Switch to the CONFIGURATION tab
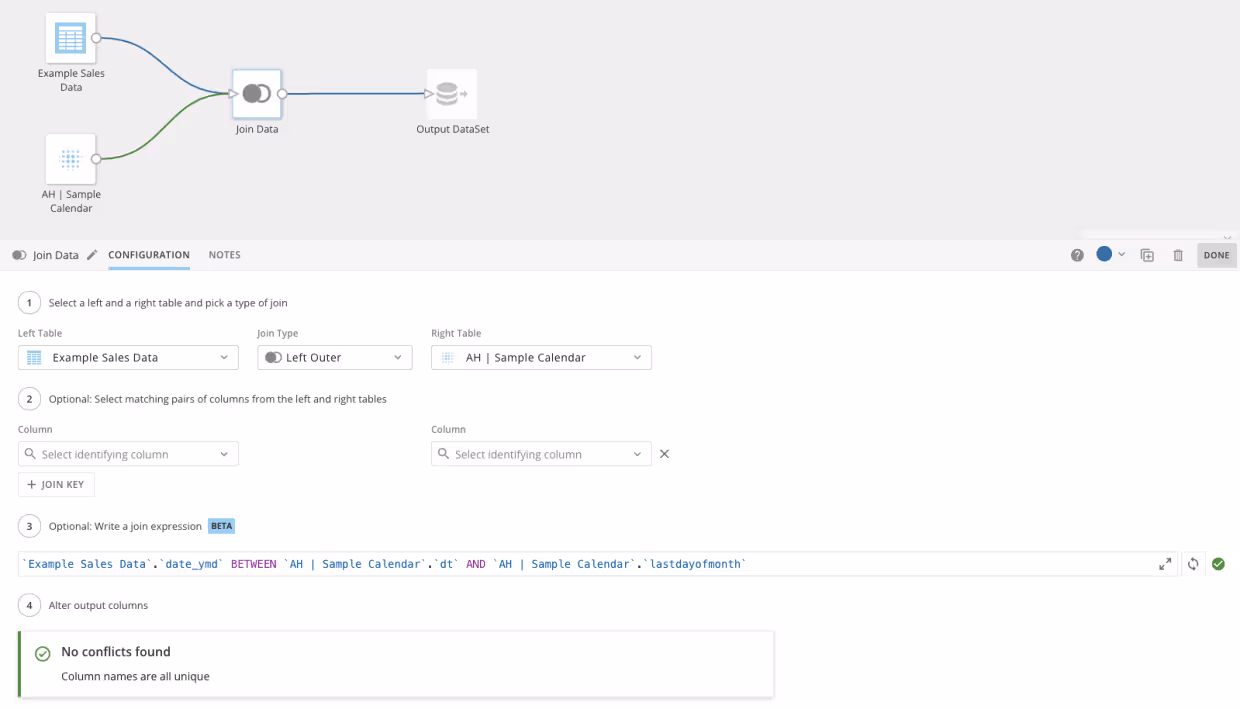The width and height of the screenshot is (1240, 709). click(149, 255)
